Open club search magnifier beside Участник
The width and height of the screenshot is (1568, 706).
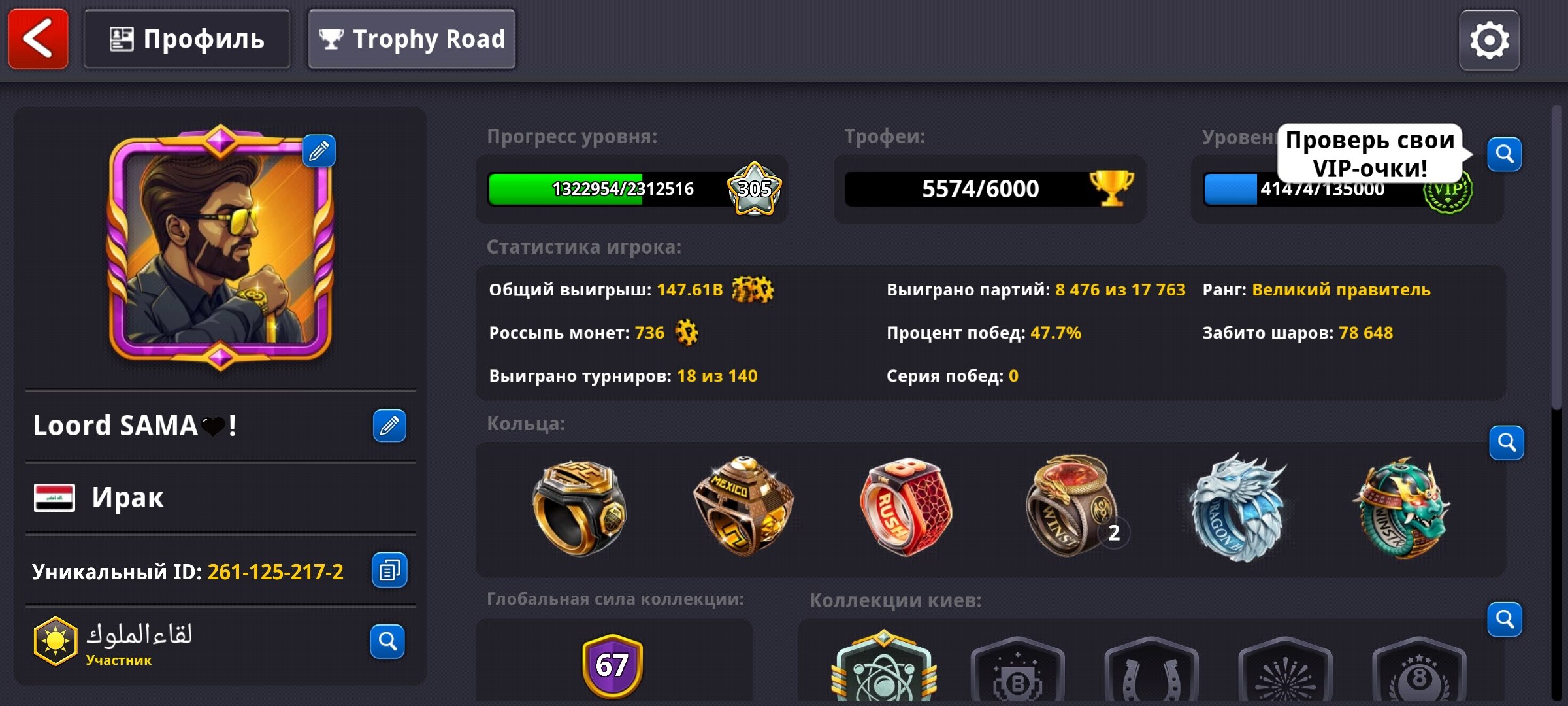[x=387, y=641]
